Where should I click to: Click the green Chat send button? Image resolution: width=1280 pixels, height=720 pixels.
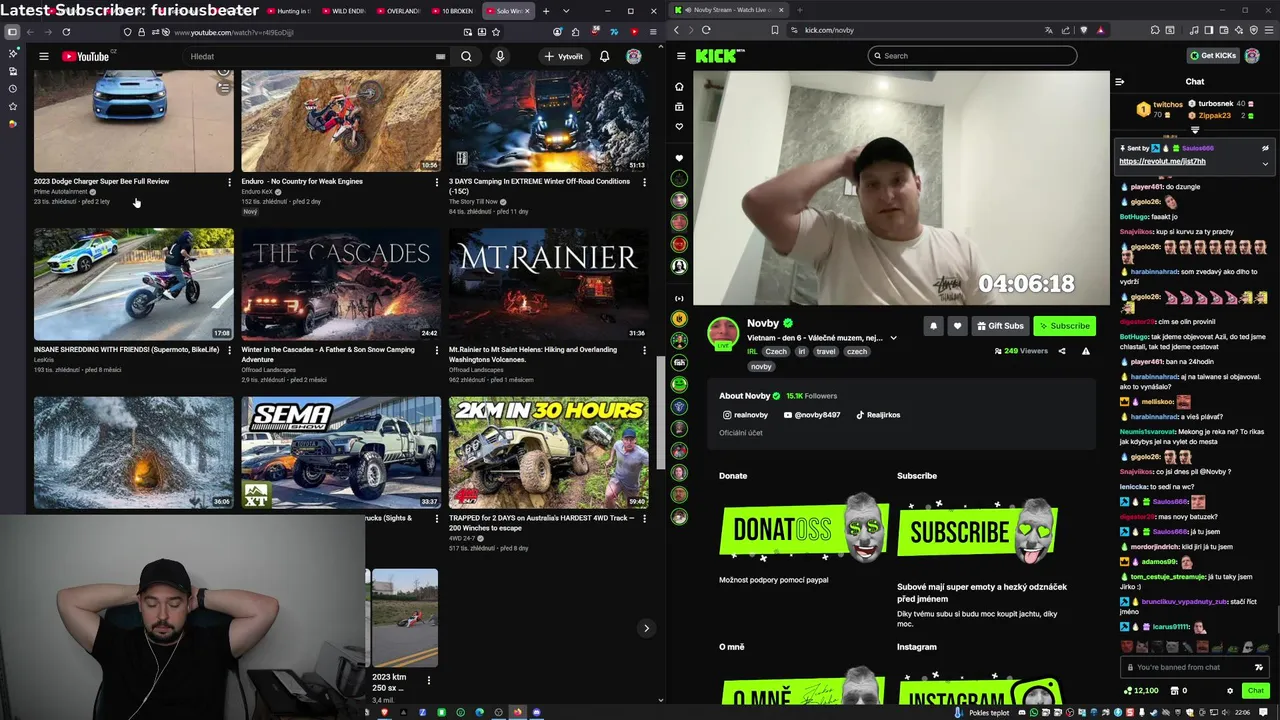pos(1256,691)
